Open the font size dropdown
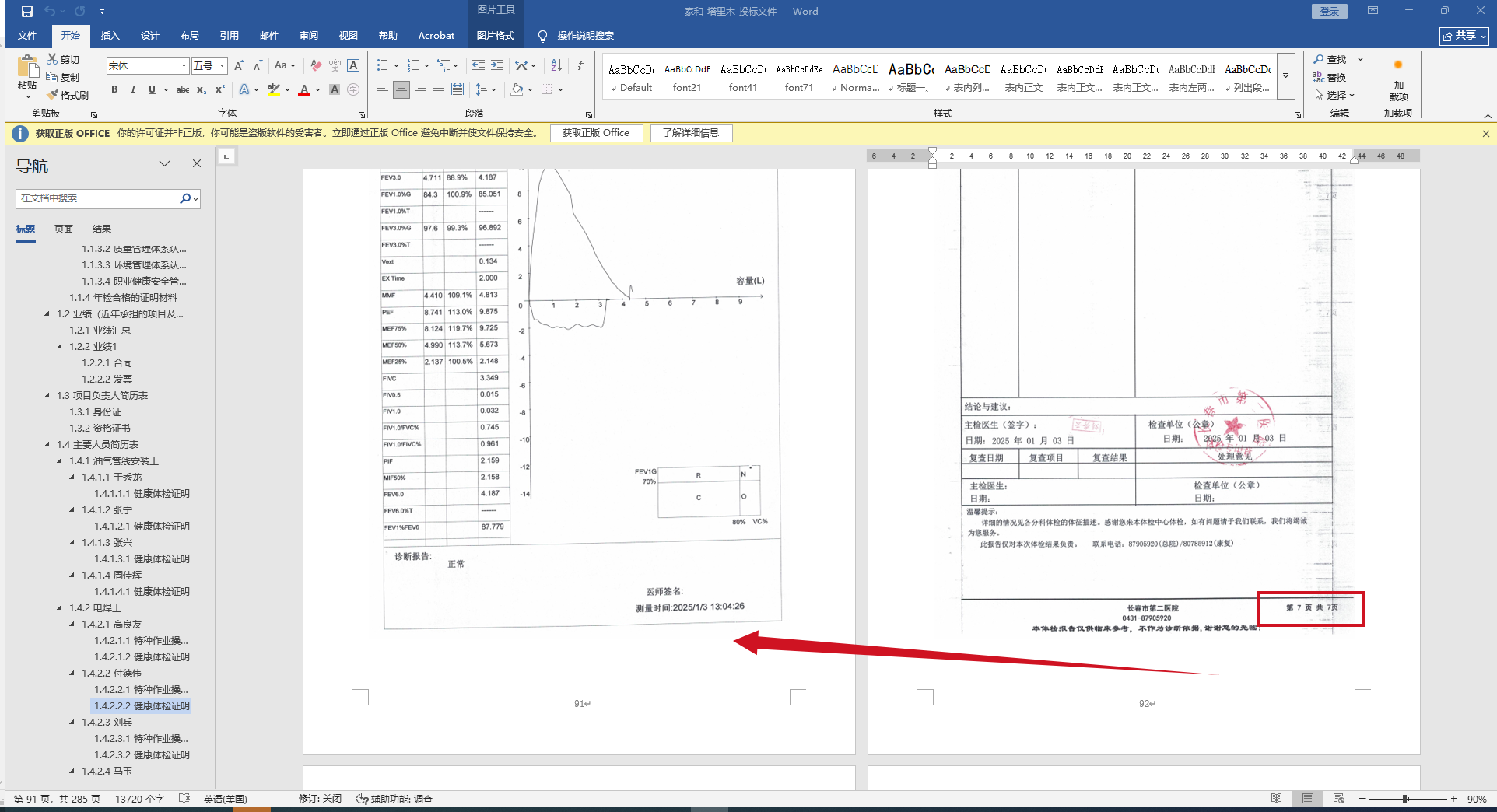1497x812 pixels. tap(222, 66)
